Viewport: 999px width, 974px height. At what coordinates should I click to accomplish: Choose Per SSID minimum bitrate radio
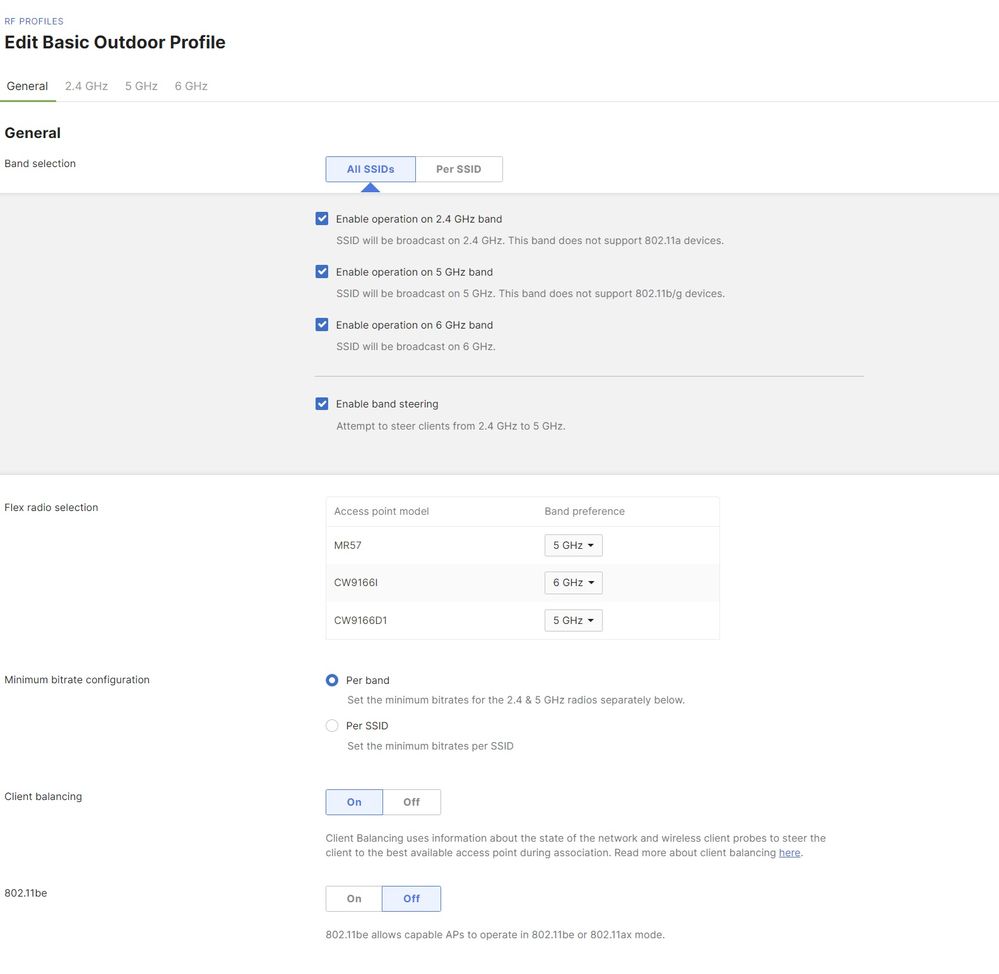point(332,726)
